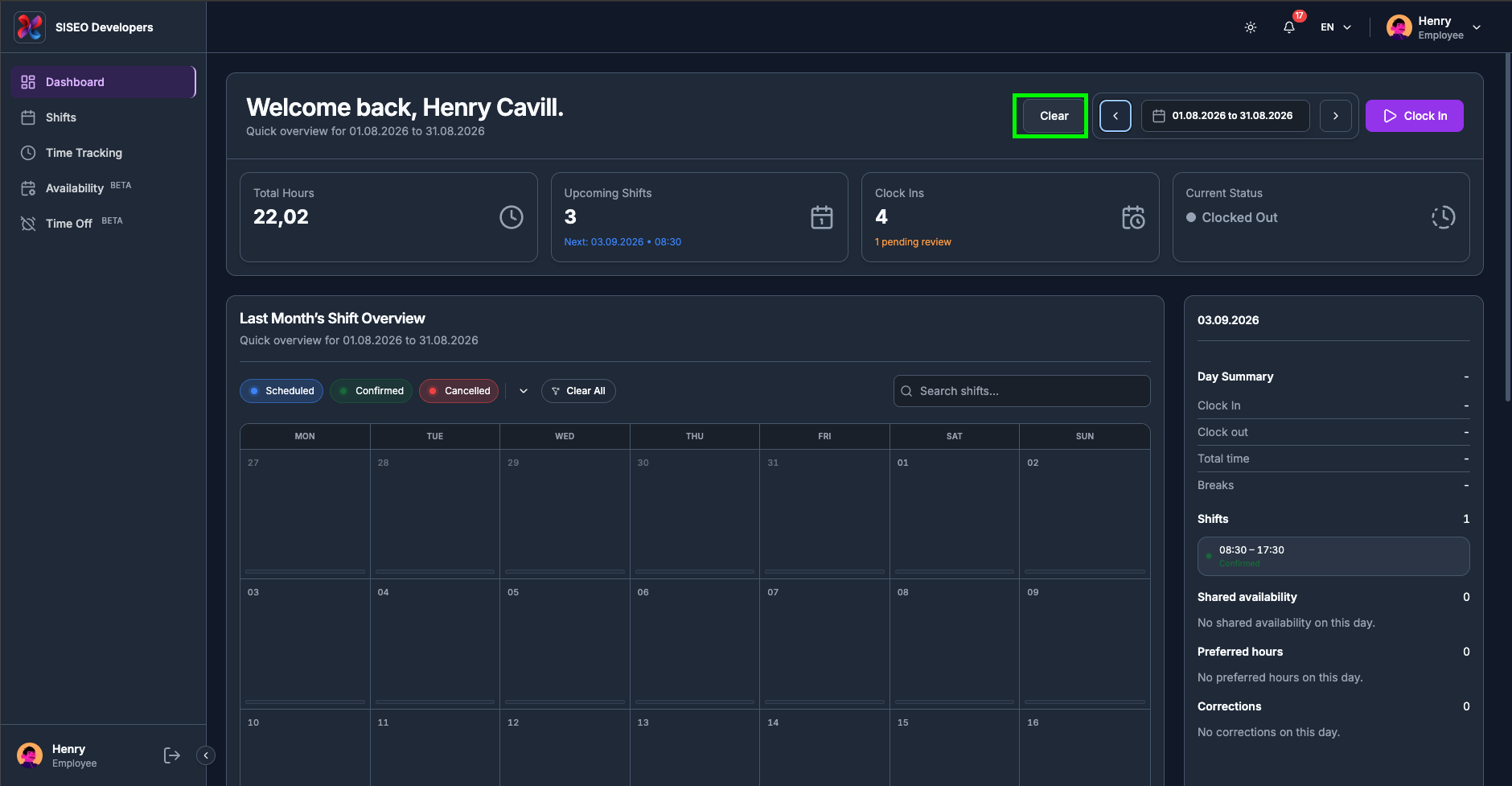This screenshot has height=786, width=1512.
Task: Go to the next date range
Action: pos(1336,116)
